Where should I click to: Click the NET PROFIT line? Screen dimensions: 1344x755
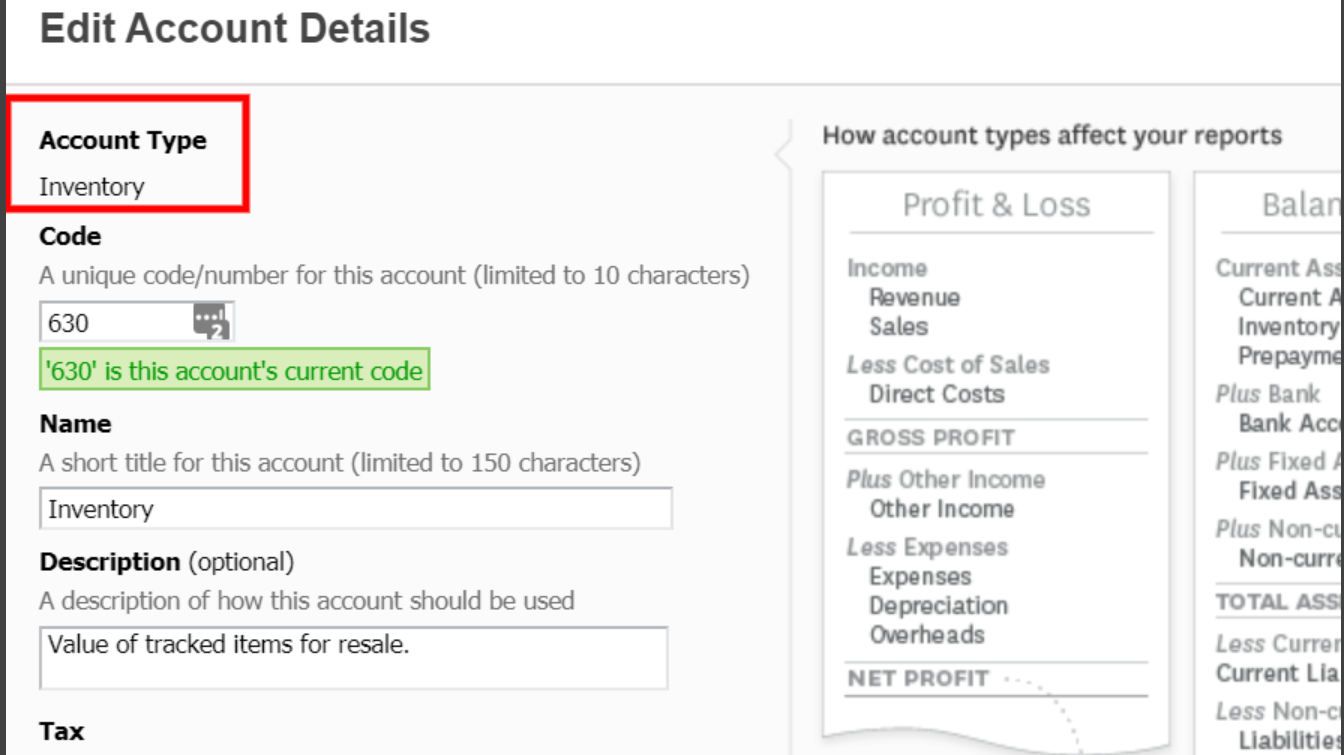pos(917,679)
